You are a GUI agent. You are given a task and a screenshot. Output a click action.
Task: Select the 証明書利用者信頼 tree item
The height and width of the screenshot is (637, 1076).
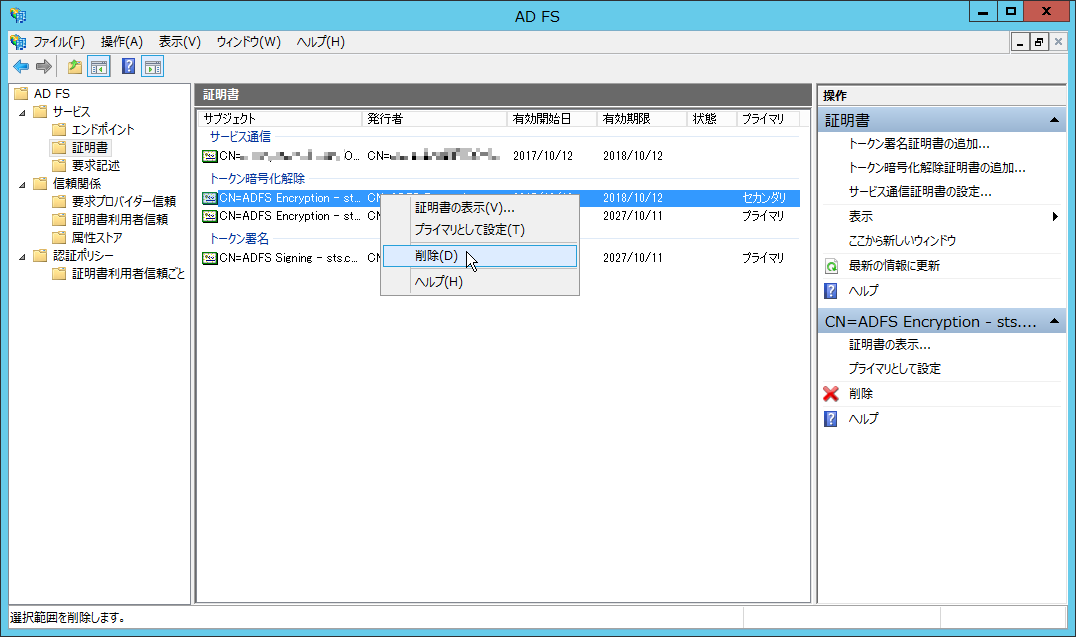[120, 220]
